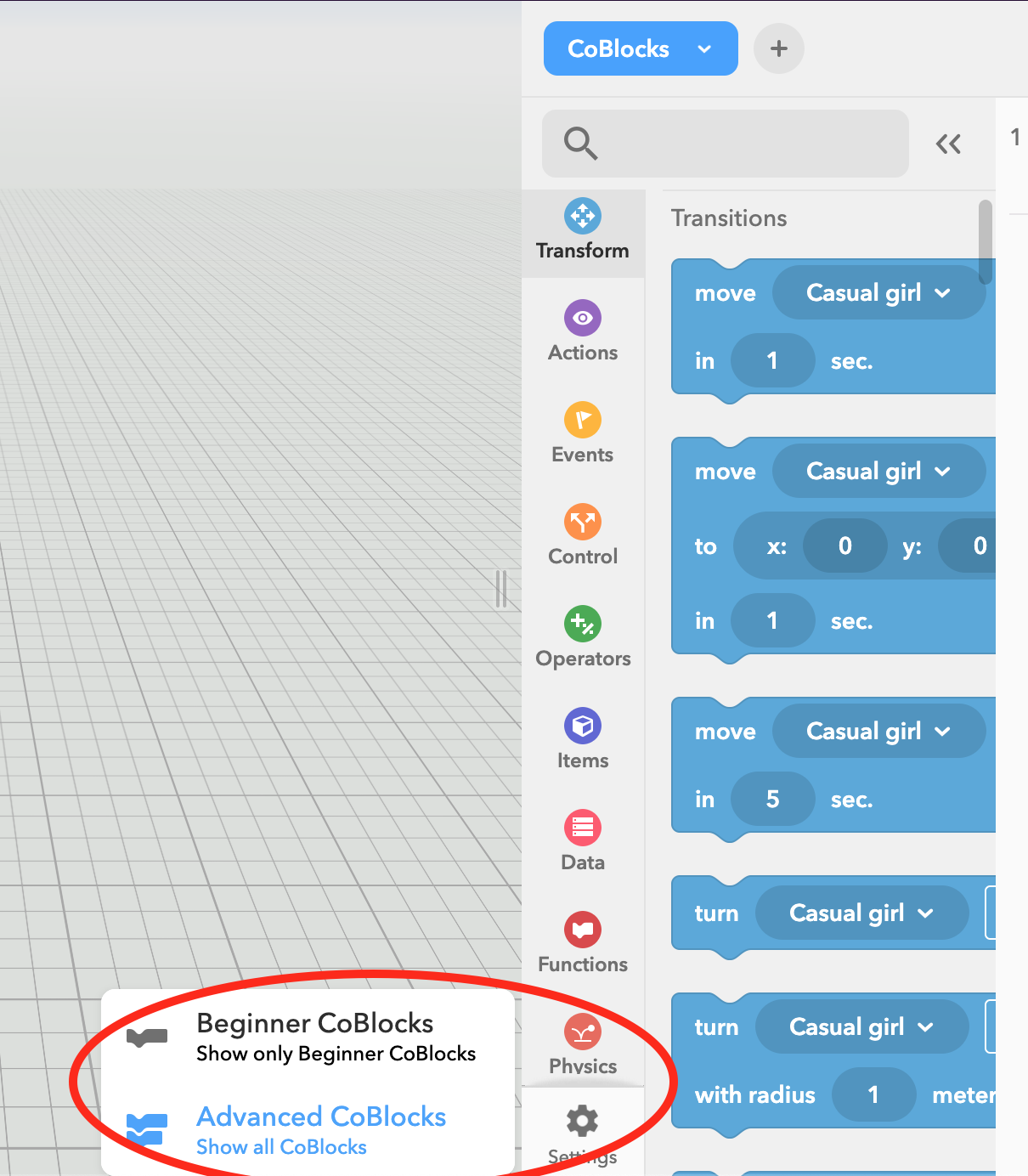
Task: Click the viewport splitter handle
Action: click(501, 589)
